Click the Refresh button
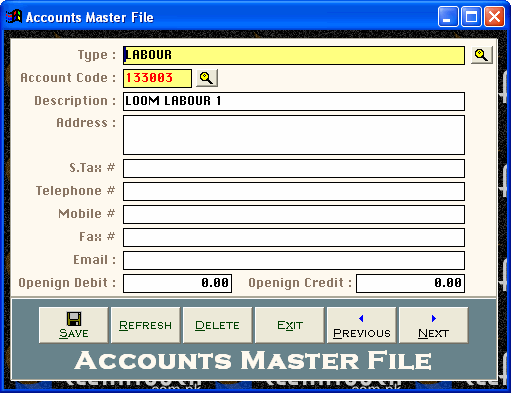The height and width of the screenshot is (393, 511). coord(145,325)
